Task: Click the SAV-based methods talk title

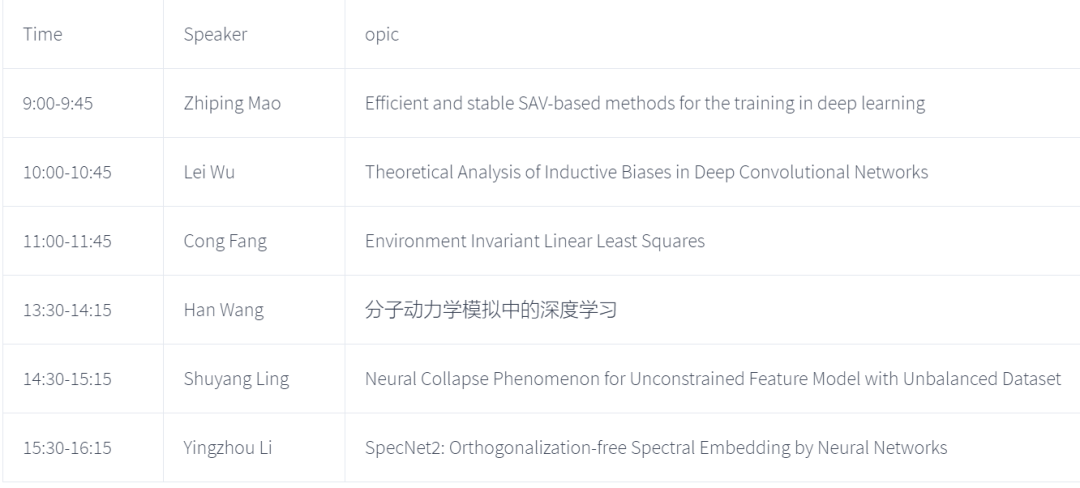Action: [645, 103]
